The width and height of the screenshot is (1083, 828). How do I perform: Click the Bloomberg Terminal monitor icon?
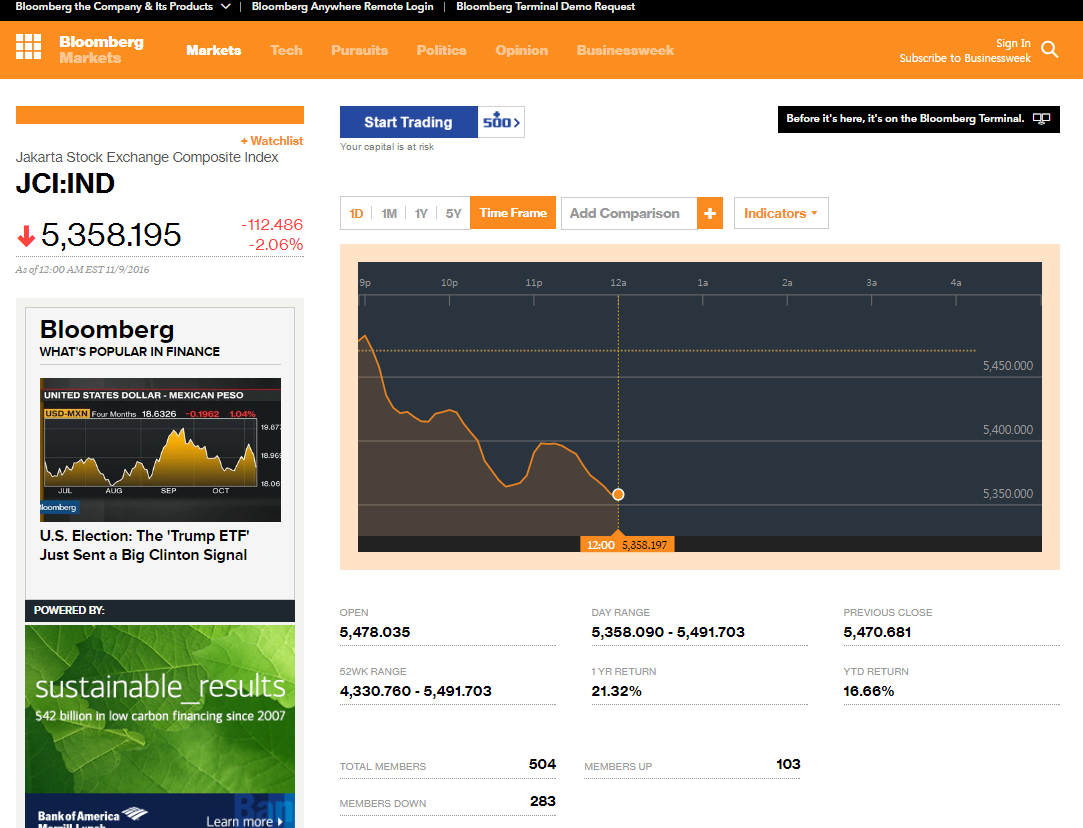[1041, 119]
